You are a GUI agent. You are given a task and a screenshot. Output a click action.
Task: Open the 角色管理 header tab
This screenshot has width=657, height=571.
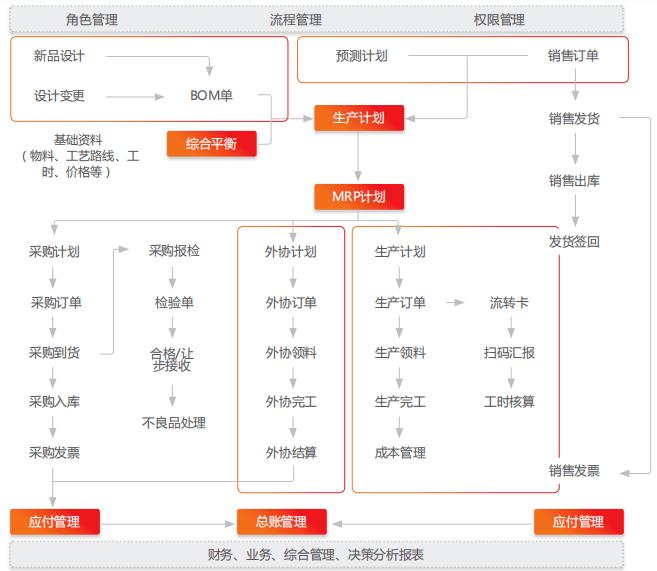click(92, 19)
